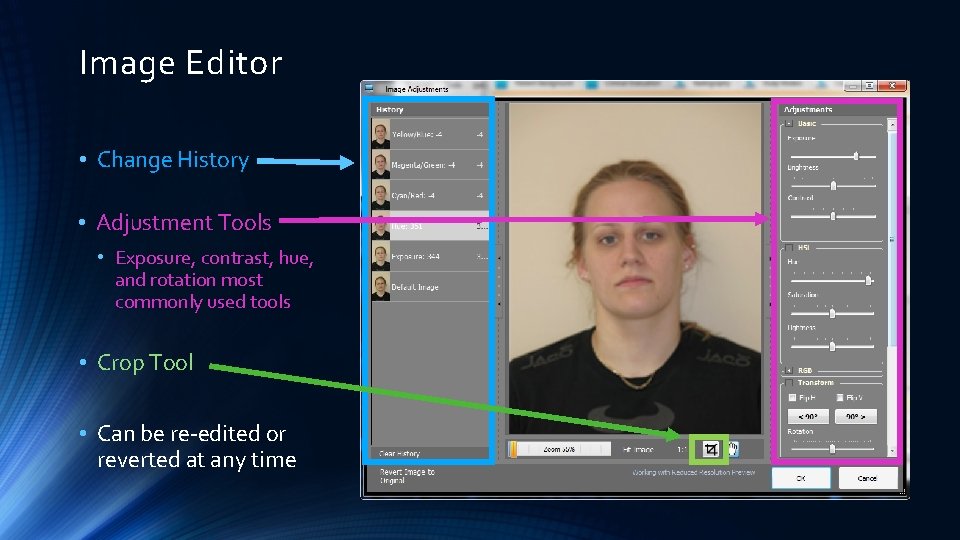This screenshot has height=540, width=960.
Task: Select the Exposure history entry
Action: click(430, 257)
